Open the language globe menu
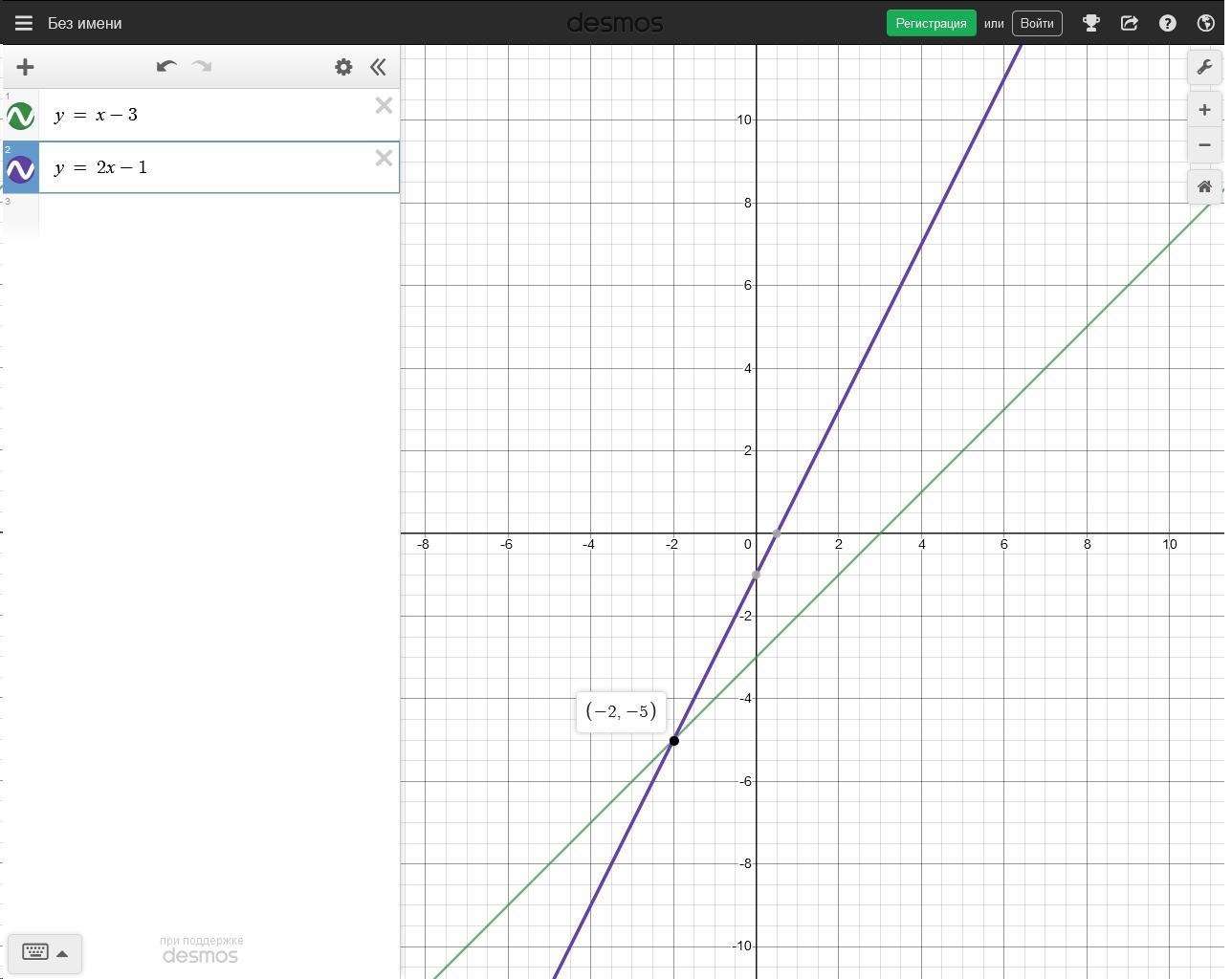 1205,23
